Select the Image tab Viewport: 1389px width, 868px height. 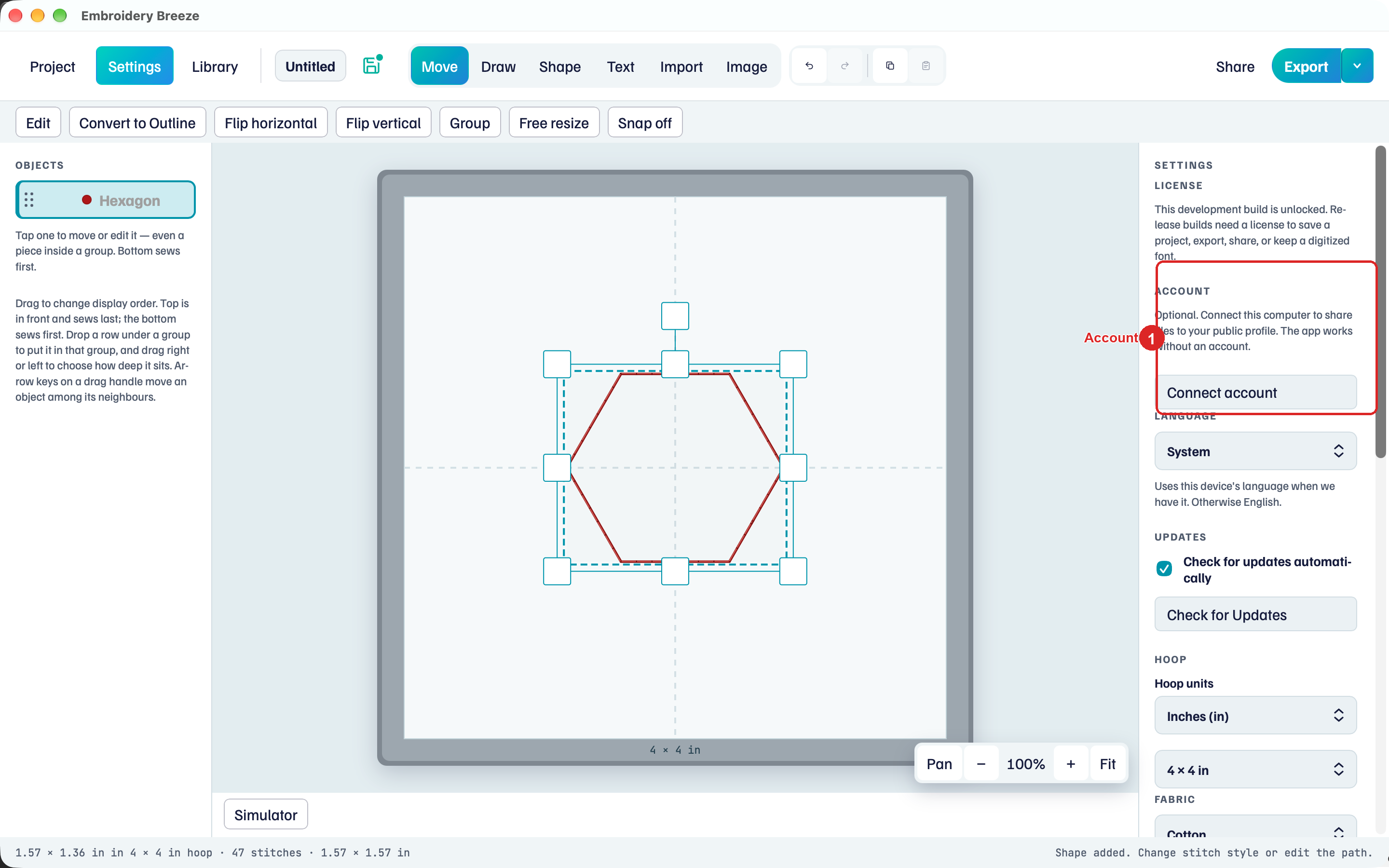(746, 66)
